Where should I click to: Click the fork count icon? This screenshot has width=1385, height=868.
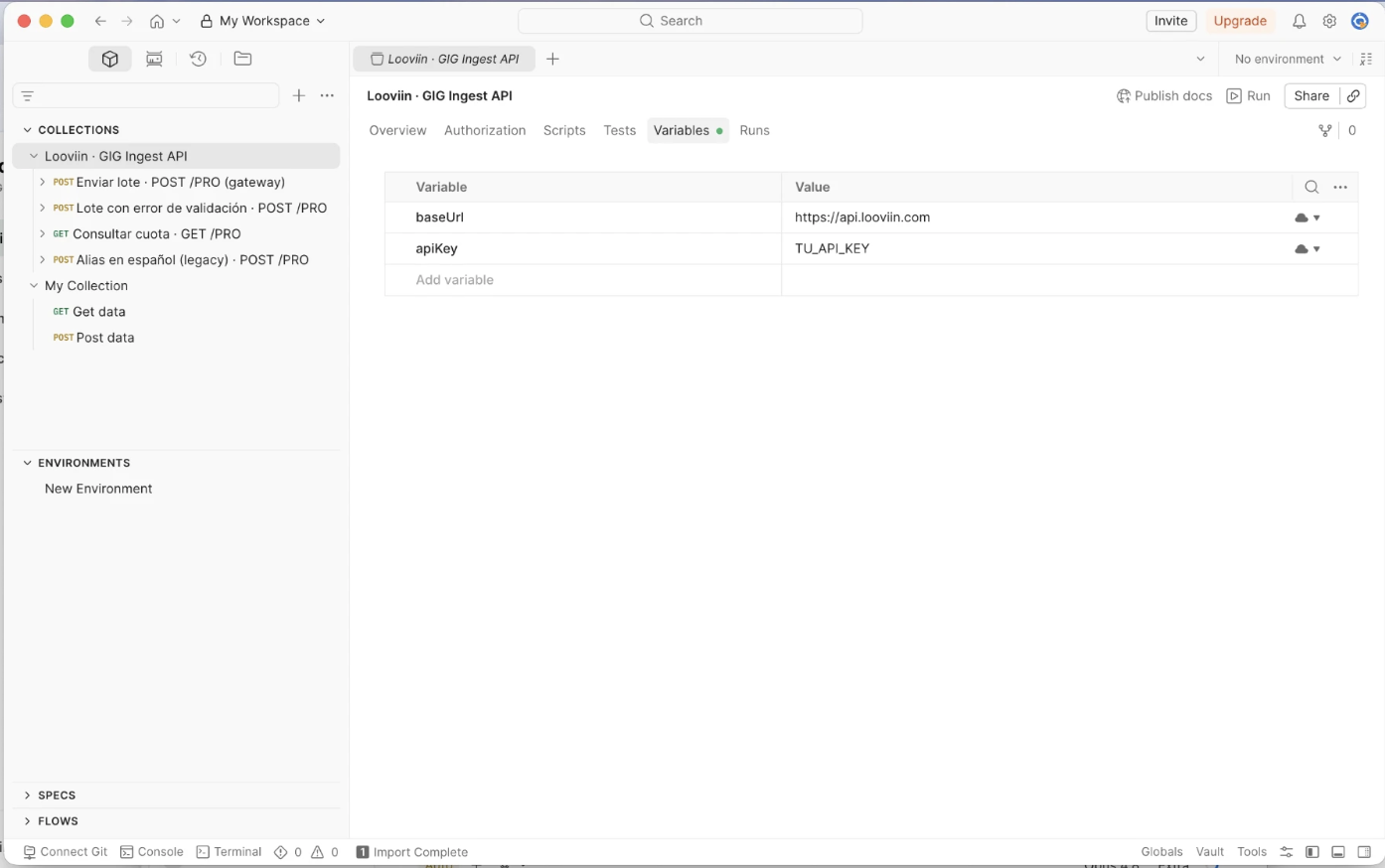click(1324, 130)
